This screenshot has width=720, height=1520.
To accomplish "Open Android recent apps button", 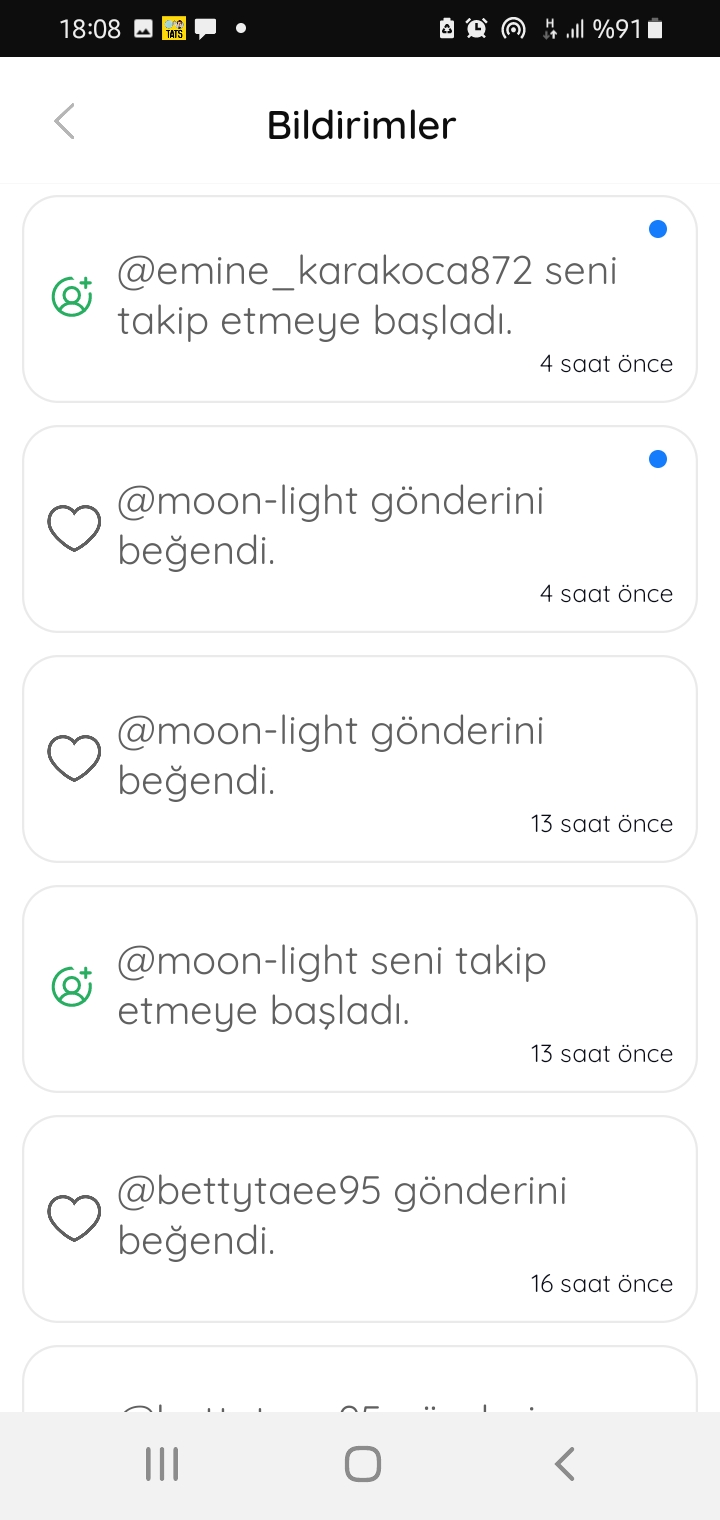I will pyautogui.click(x=162, y=1464).
